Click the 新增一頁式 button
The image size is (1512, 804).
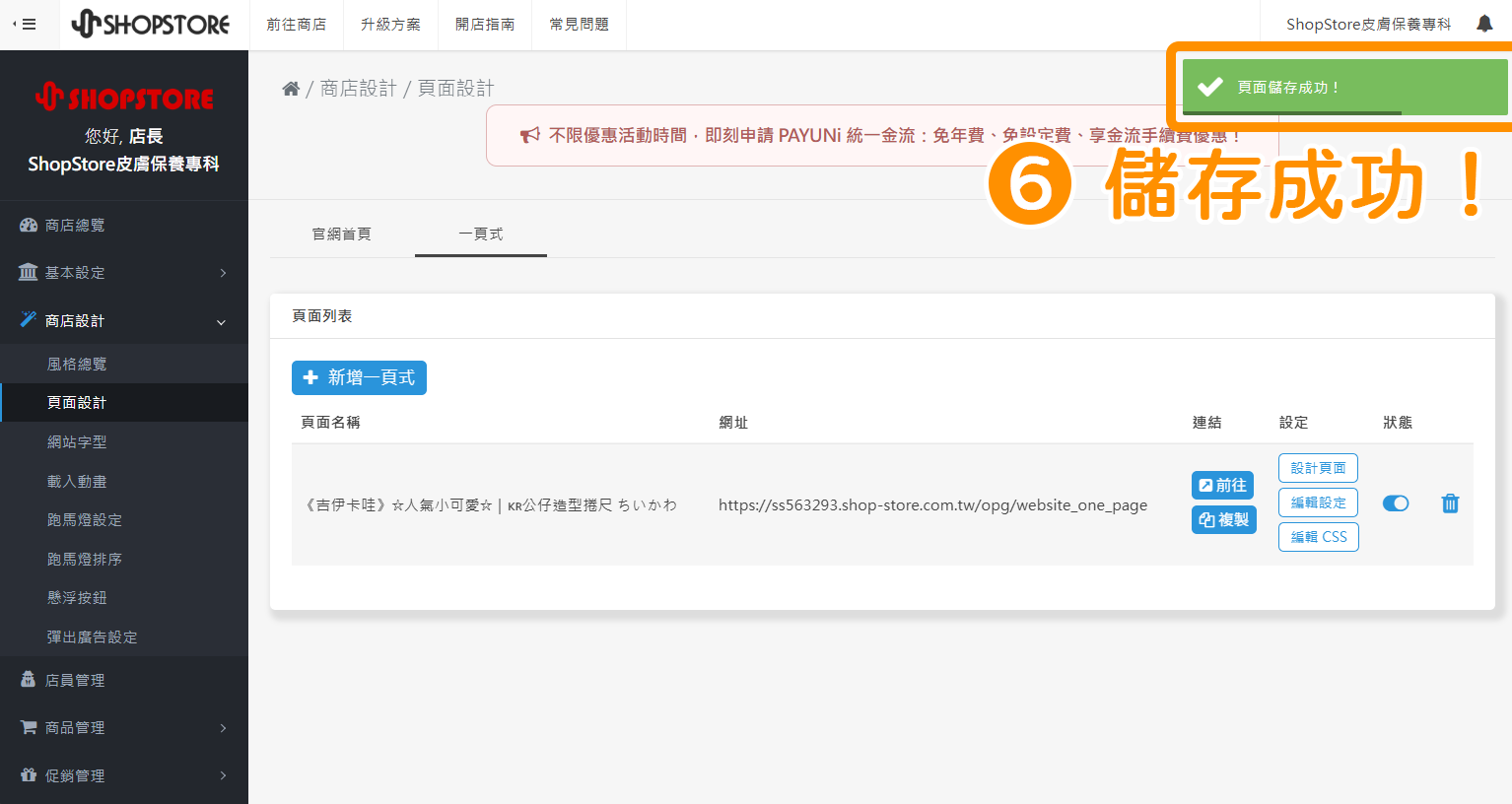click(x=359, y=377)
